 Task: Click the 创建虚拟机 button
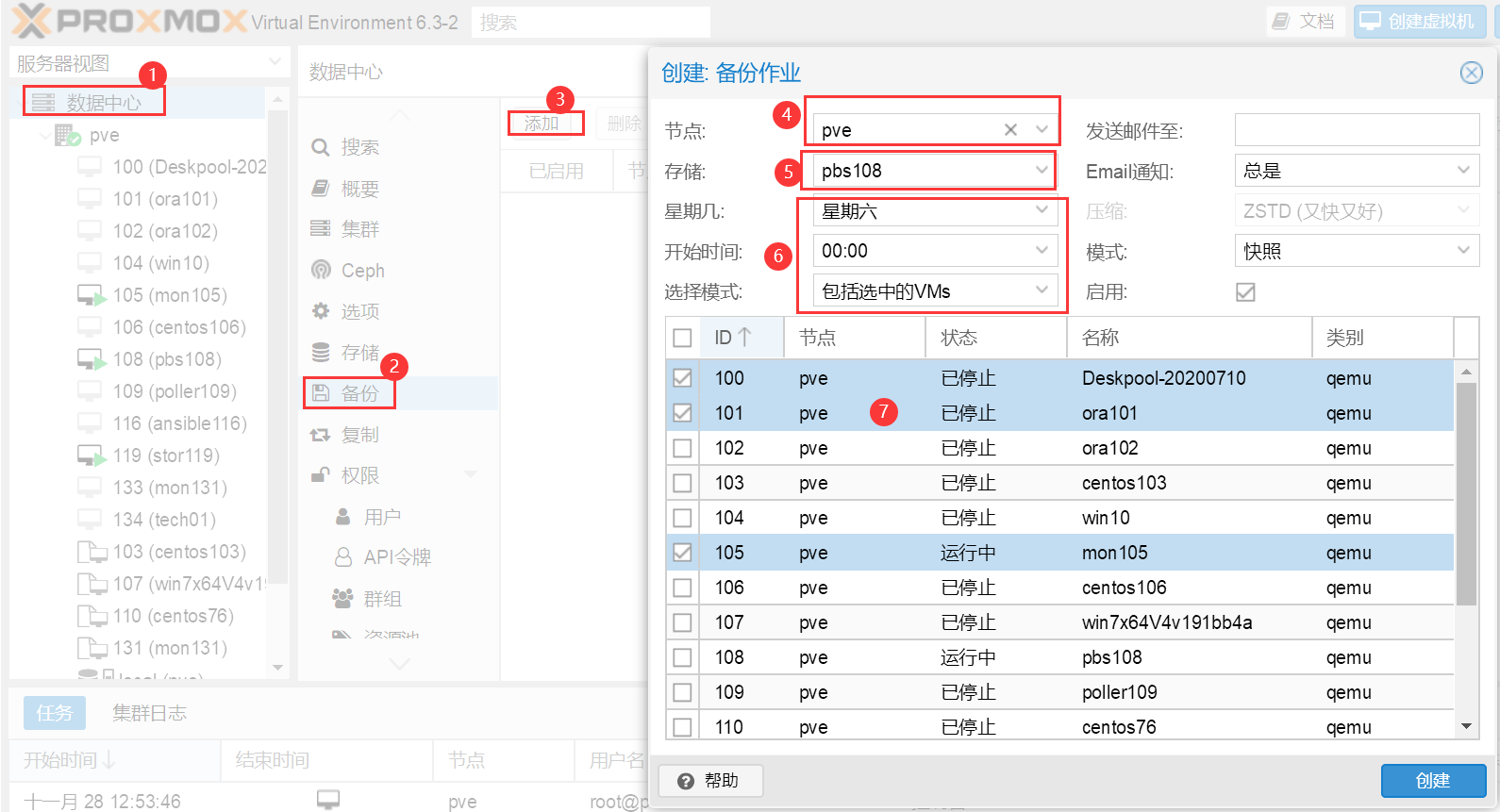1420,22
